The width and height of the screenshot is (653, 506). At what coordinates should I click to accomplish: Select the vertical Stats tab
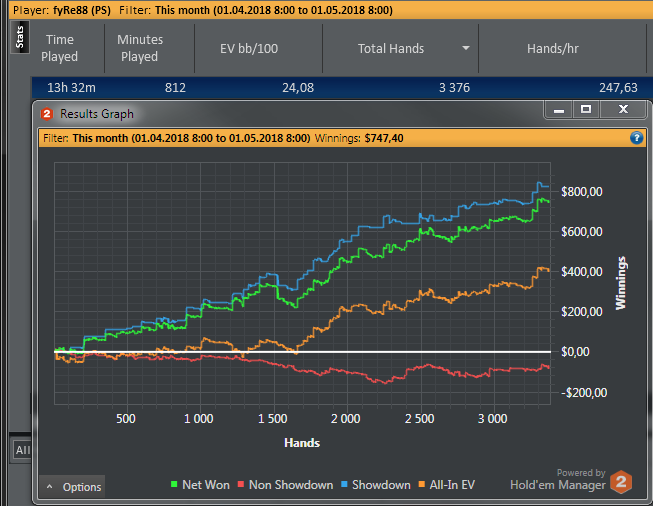tap(20, 37)
